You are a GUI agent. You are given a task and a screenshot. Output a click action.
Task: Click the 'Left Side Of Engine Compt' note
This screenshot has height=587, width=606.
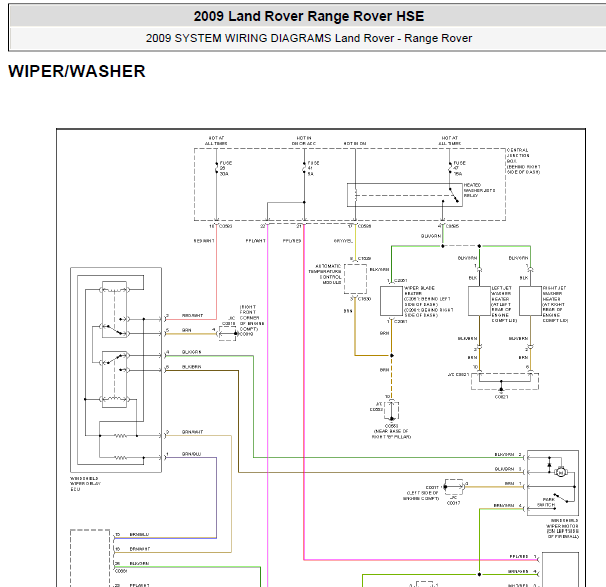(x=421, y=496)
